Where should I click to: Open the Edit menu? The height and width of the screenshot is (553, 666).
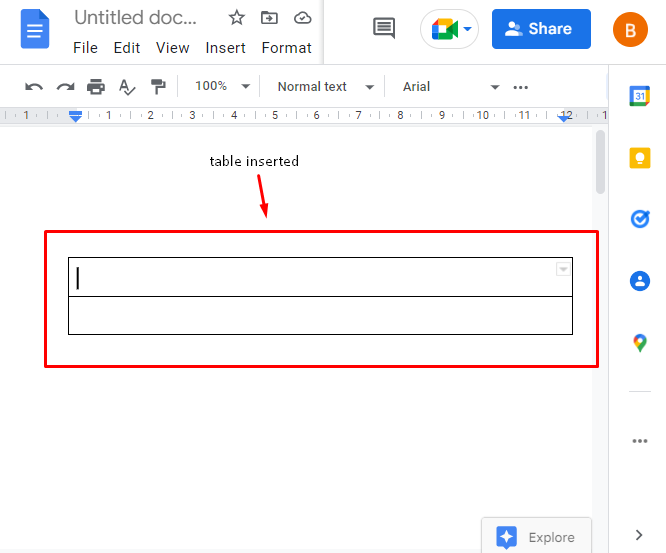(x=127, y=48)
